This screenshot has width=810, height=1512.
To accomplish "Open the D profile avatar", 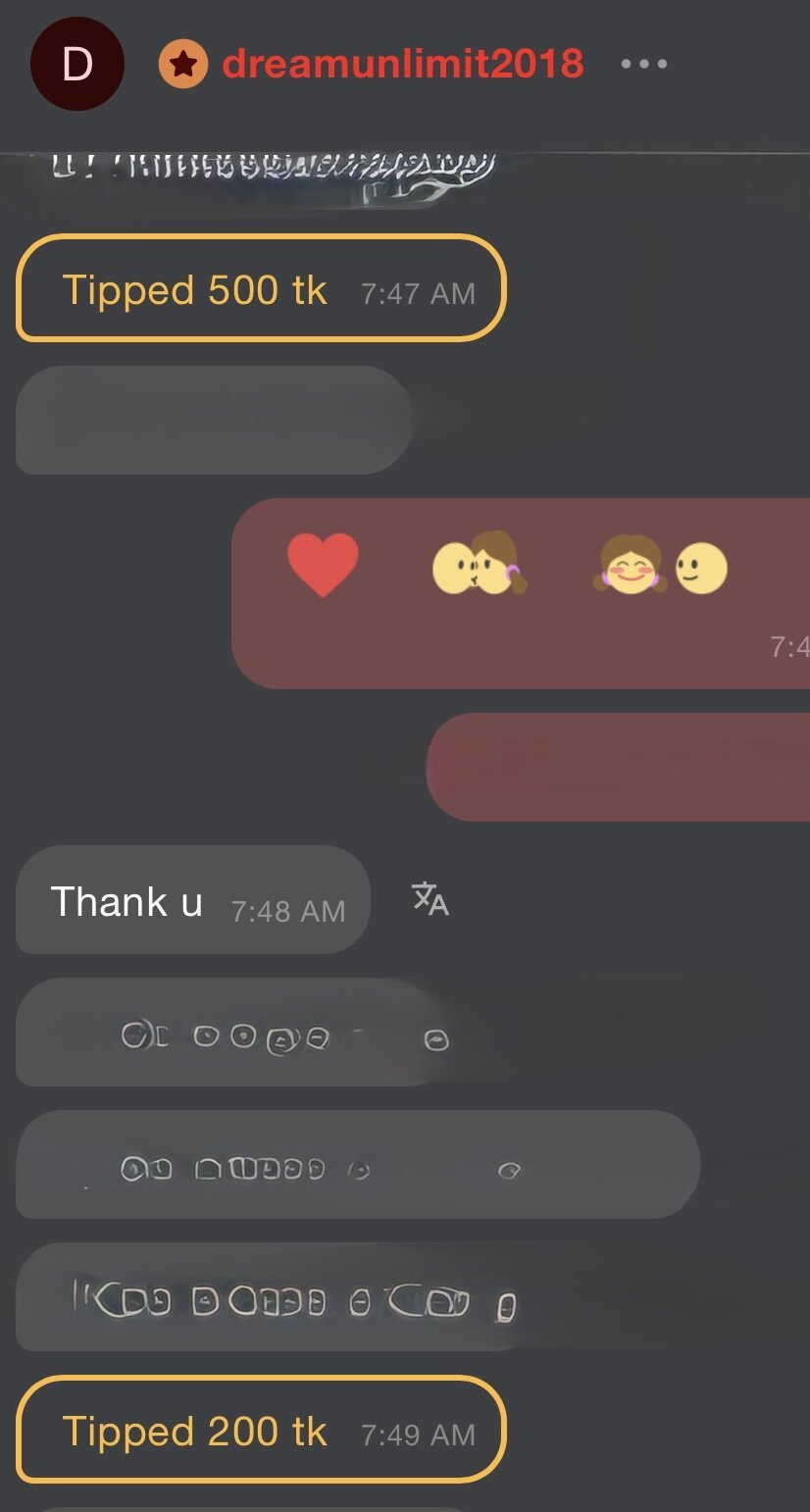I will pos(77,64).
